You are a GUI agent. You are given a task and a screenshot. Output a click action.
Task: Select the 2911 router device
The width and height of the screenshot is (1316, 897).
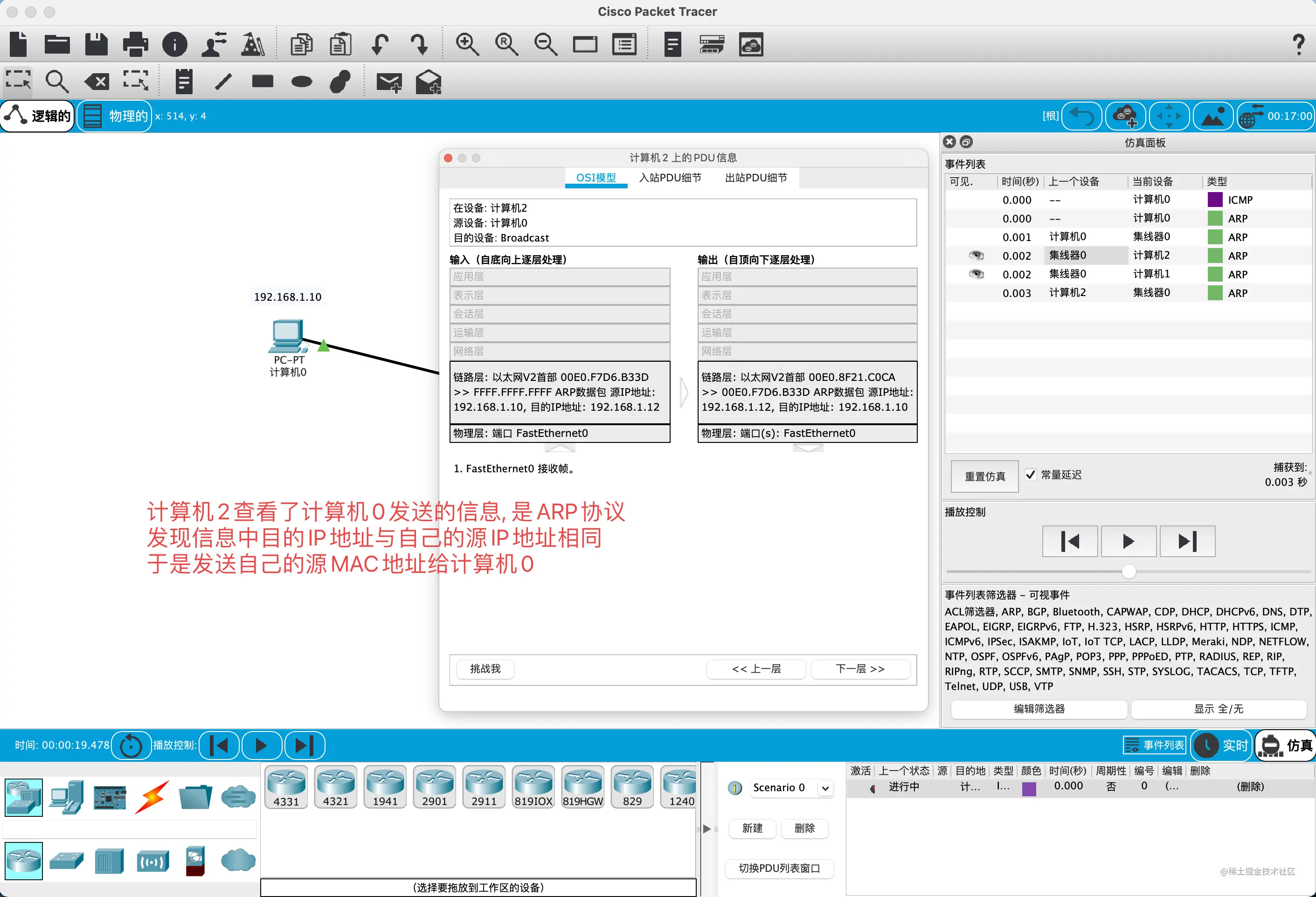[x=484, y=787]
